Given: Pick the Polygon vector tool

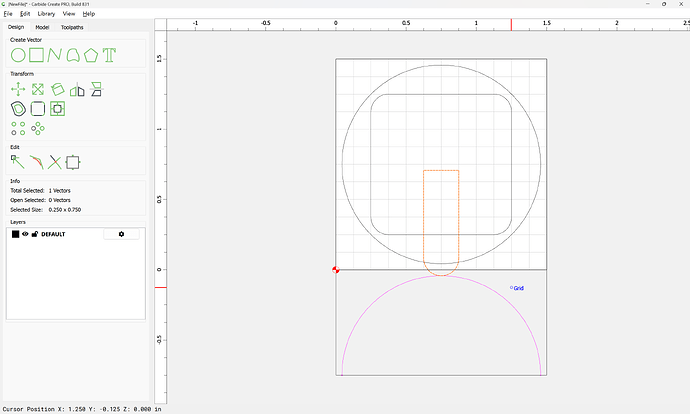Looking at the screenshot, I should click(91, 54).
